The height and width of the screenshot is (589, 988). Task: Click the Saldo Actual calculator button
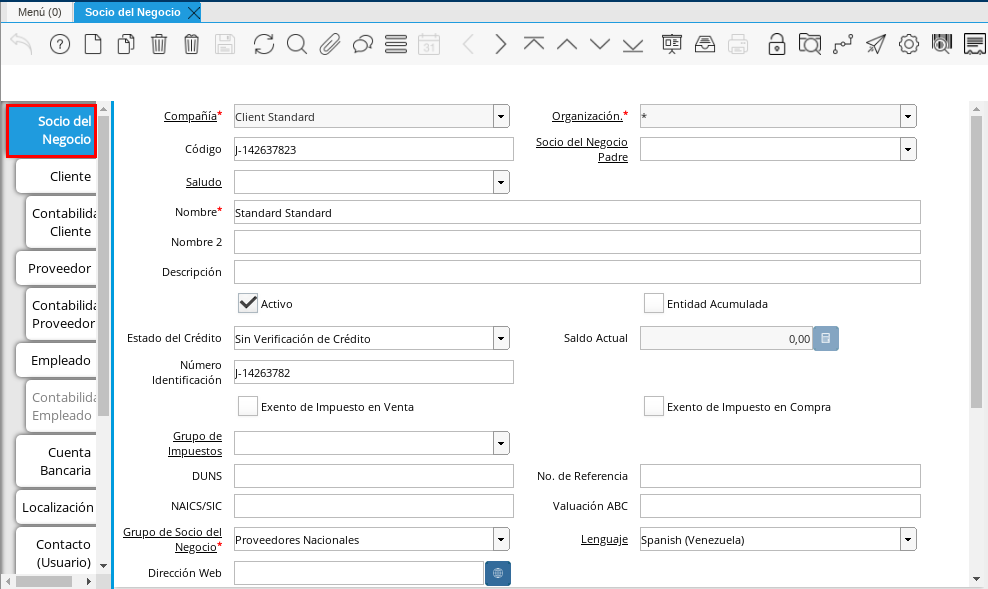tap(825, 339)
